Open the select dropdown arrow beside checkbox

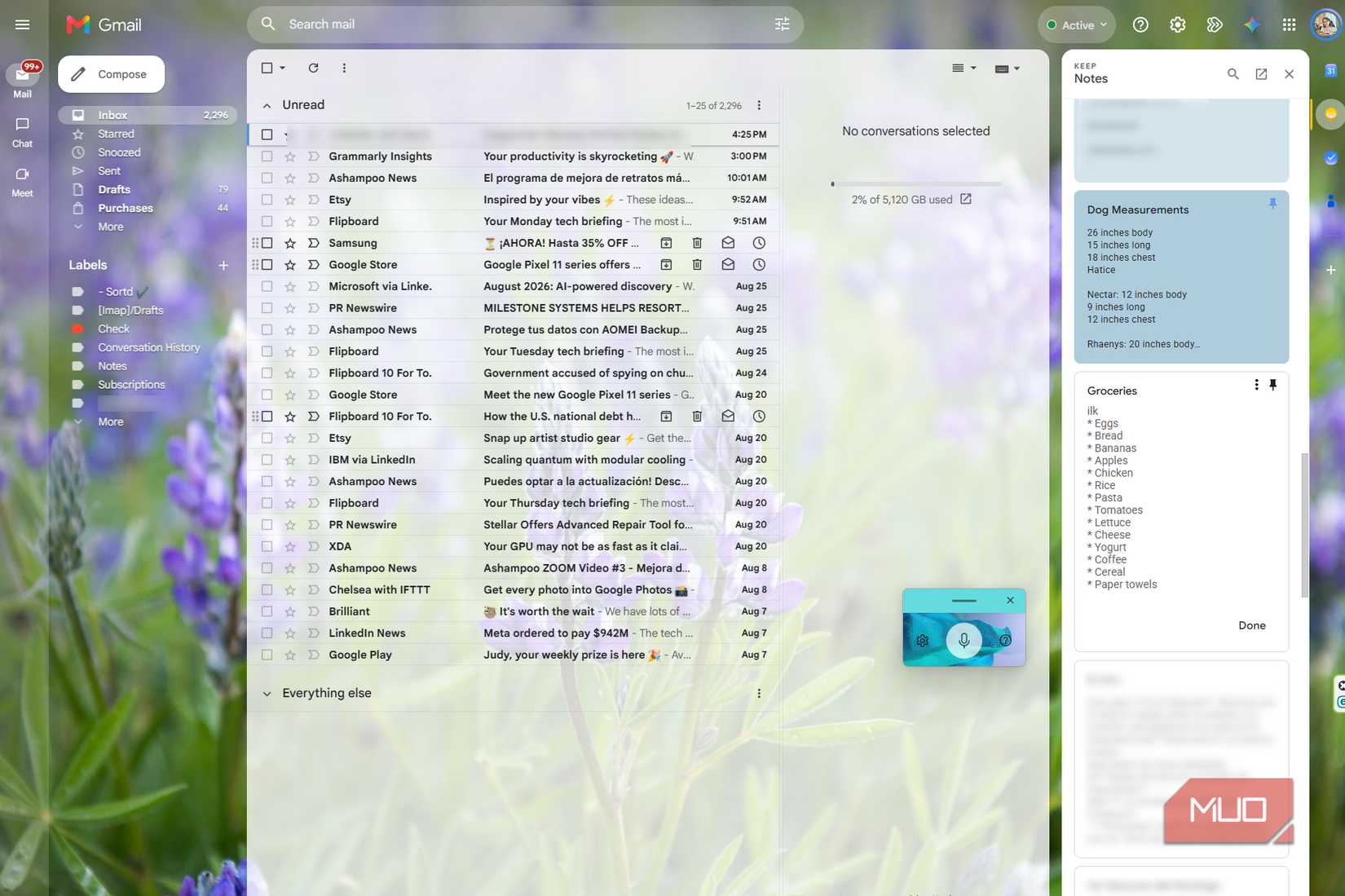(282, 68)
